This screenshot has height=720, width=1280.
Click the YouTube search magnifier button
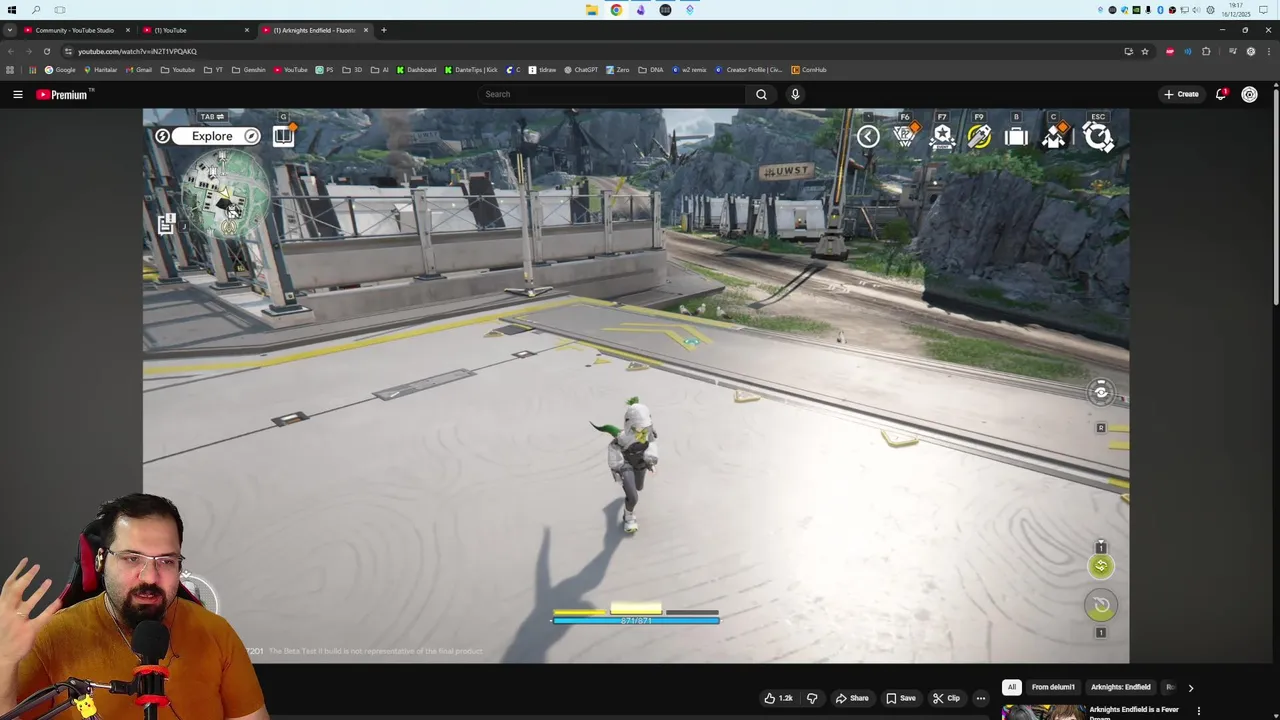point(761,94)
